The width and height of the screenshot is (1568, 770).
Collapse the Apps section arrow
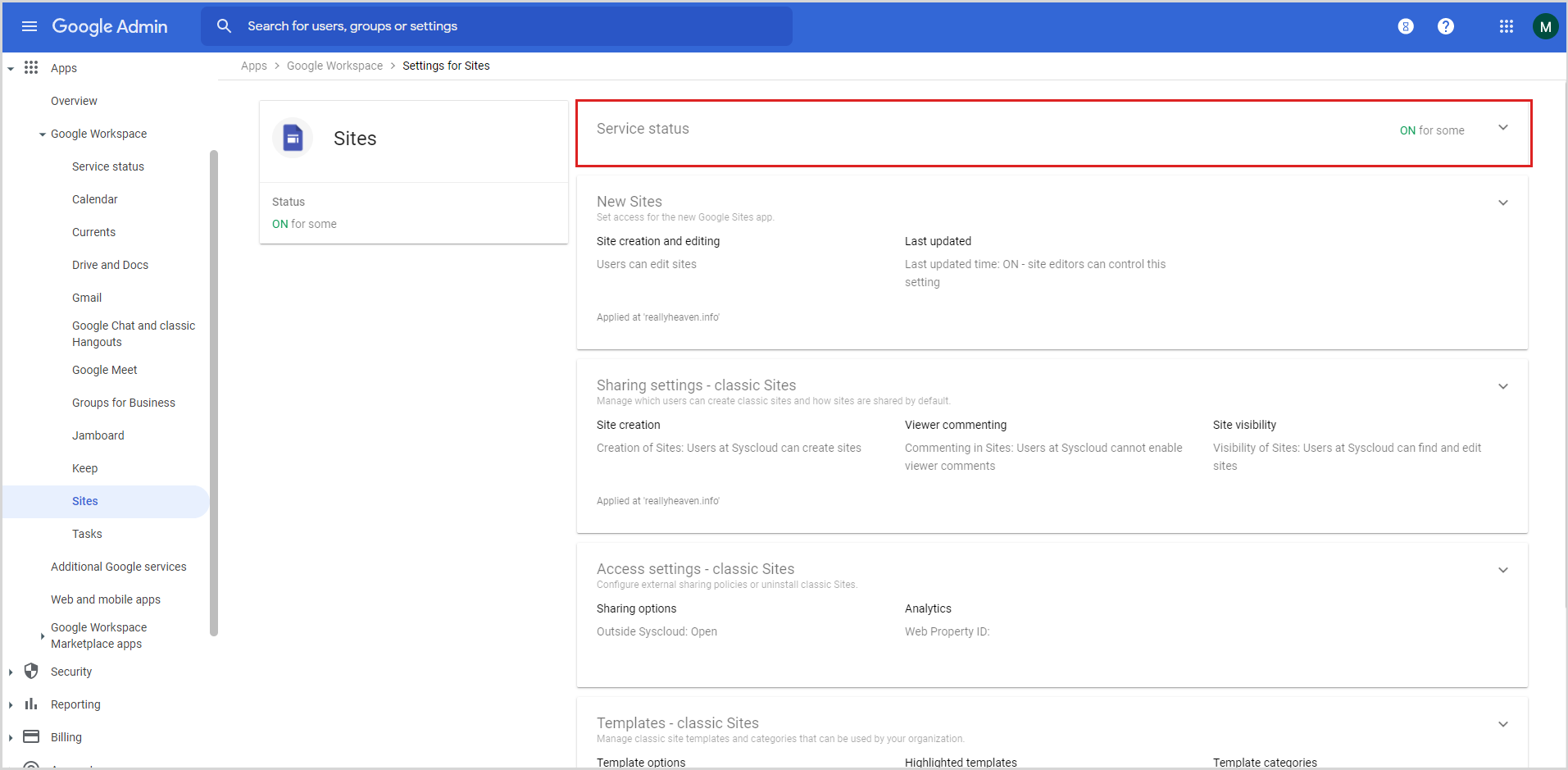11,69
